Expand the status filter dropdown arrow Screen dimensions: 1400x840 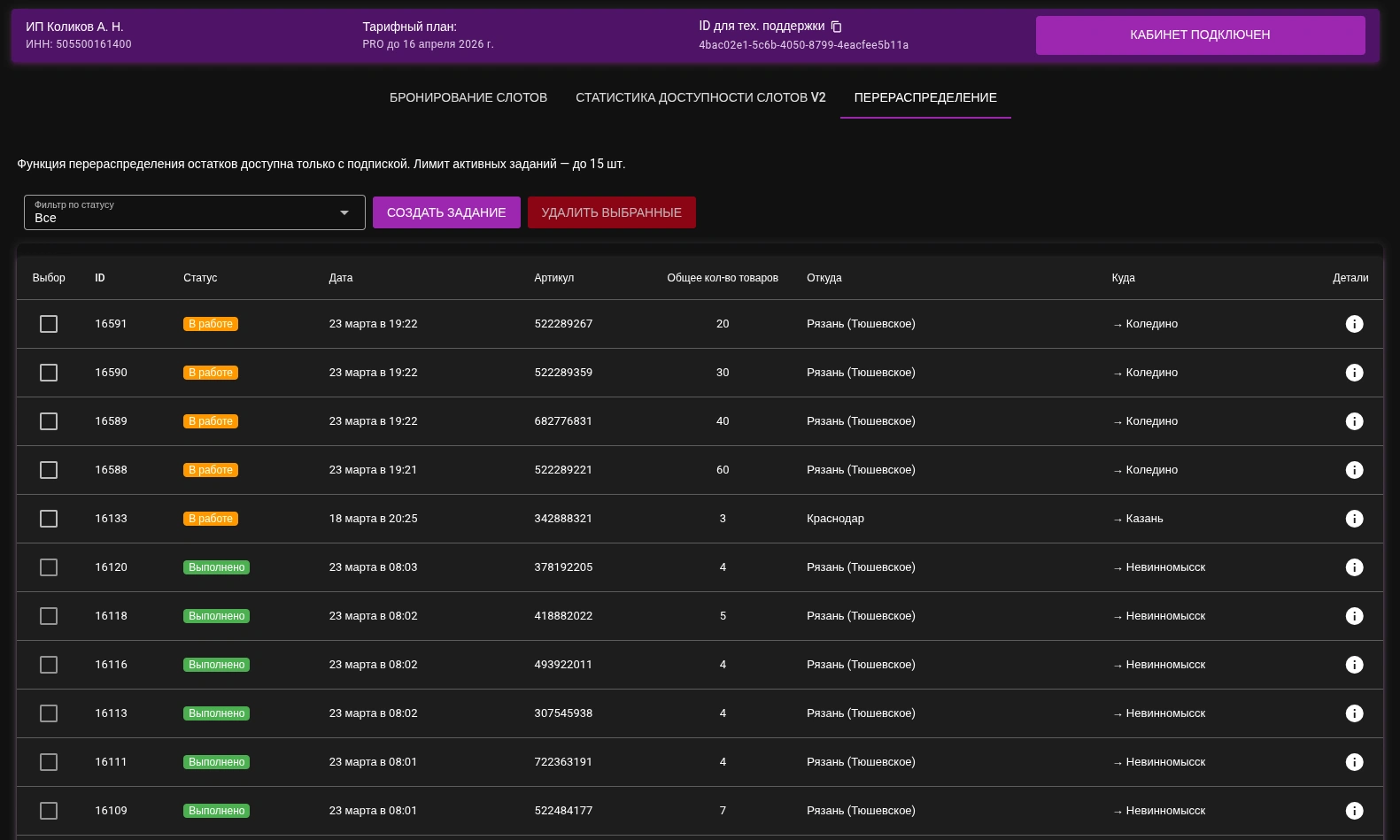344,212
